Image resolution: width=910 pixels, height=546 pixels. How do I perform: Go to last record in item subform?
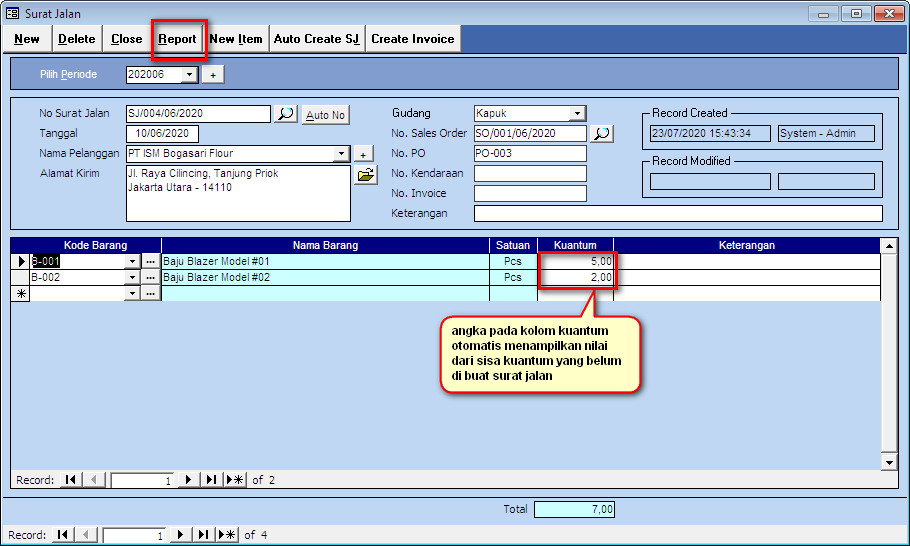211,480
